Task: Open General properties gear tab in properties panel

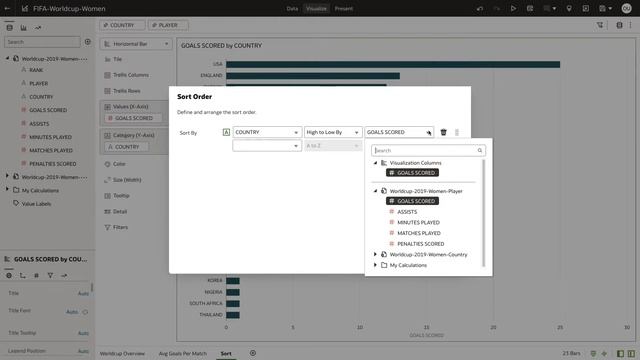Action: coord(9,276)
